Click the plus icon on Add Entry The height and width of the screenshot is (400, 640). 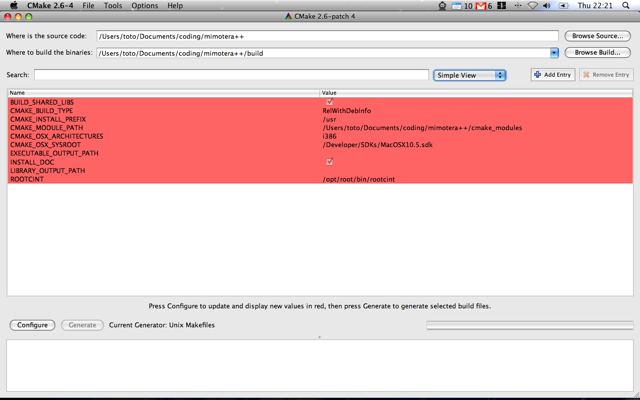point(537,75)
